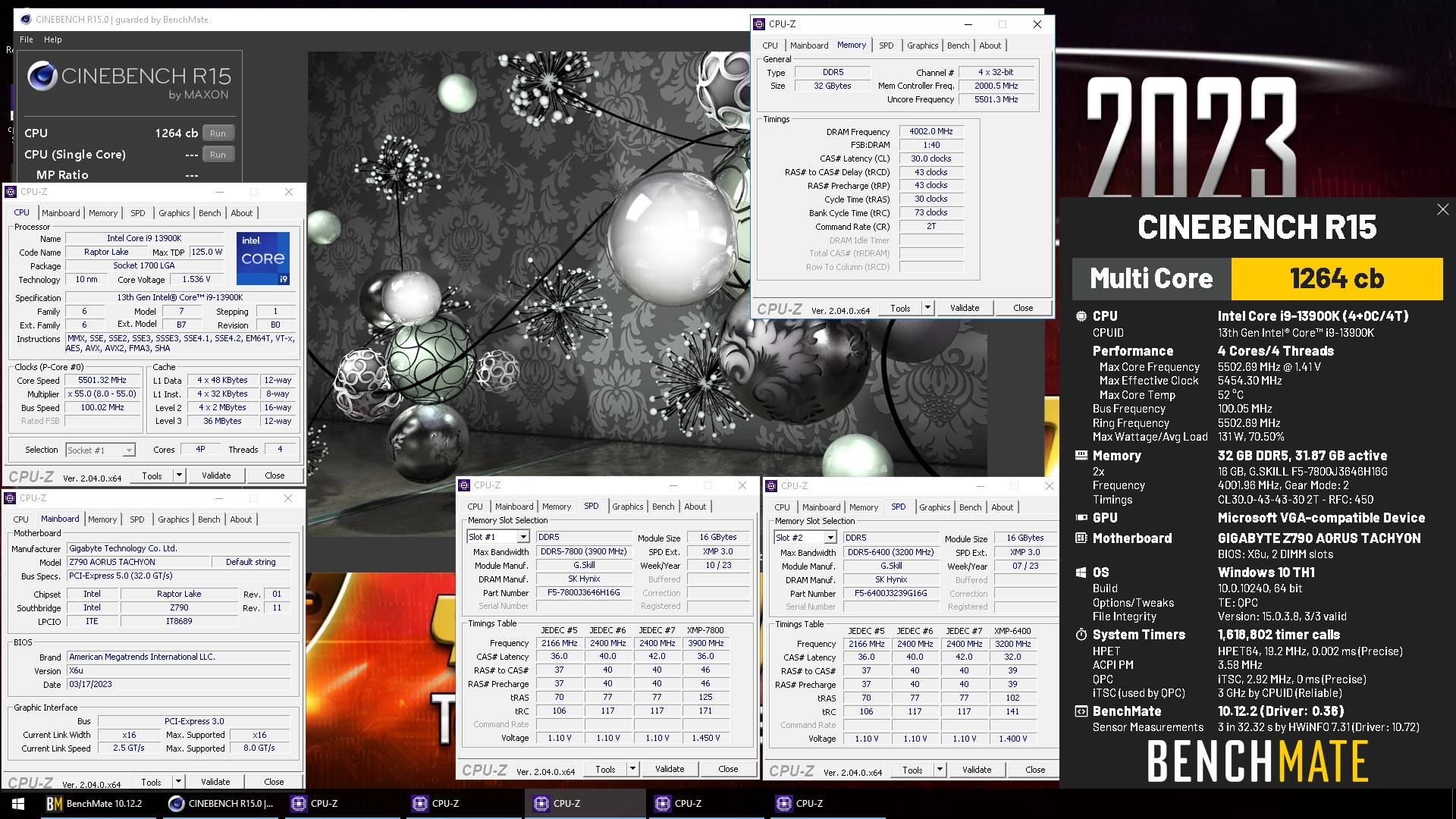Click the Intel Core i9 logo badge
1456x819 pixels.
262,259
